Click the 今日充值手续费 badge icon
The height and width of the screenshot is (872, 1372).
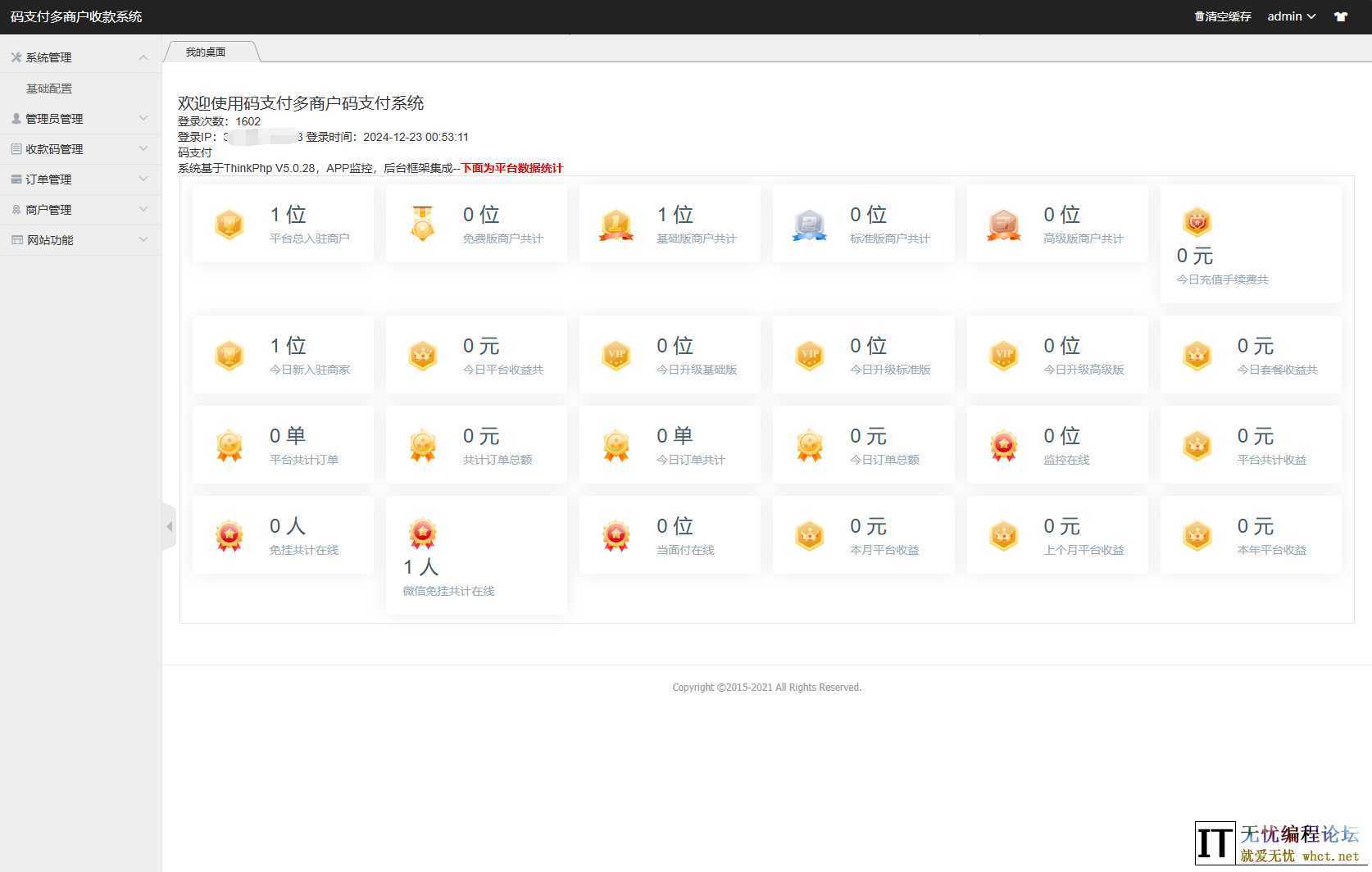[1197, 221]
